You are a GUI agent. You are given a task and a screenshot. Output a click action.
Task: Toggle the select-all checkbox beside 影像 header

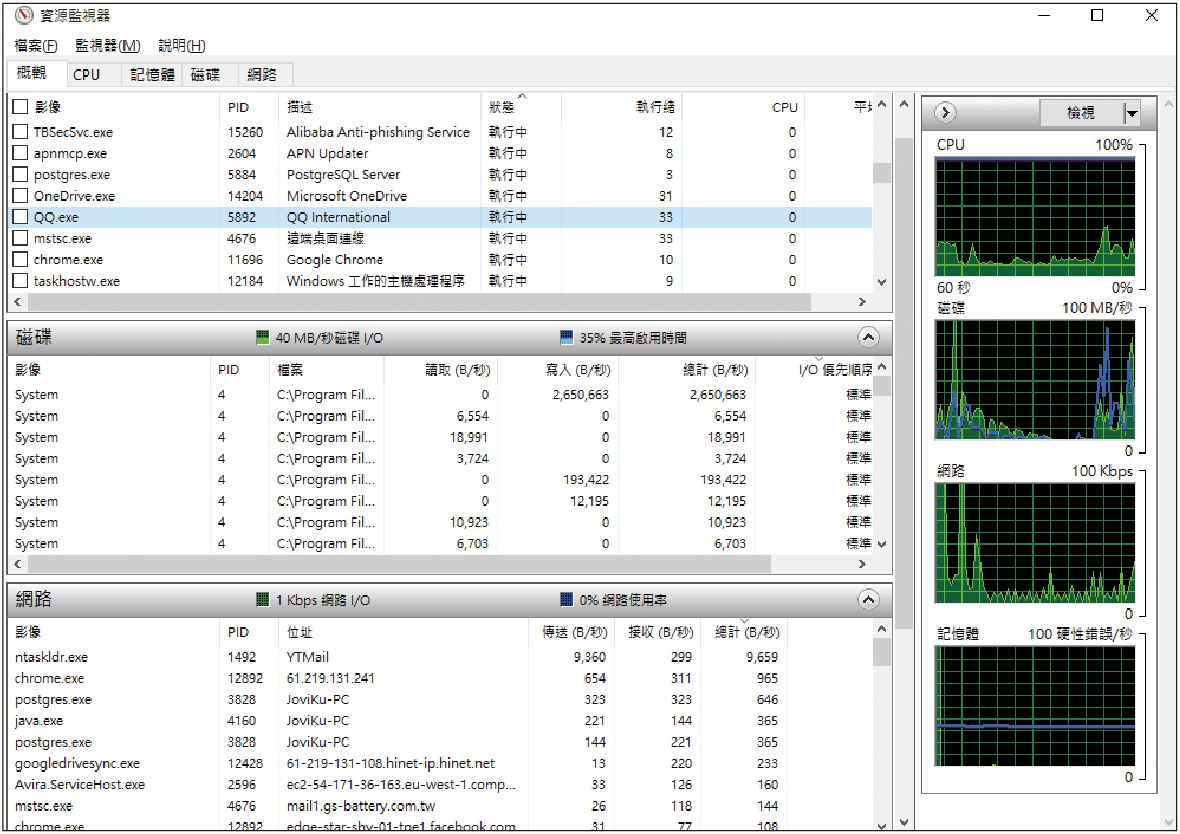(20, 107)
